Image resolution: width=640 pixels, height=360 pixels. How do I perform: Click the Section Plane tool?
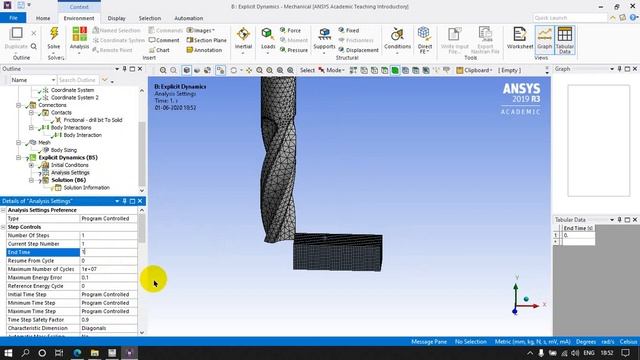[207, 40]
